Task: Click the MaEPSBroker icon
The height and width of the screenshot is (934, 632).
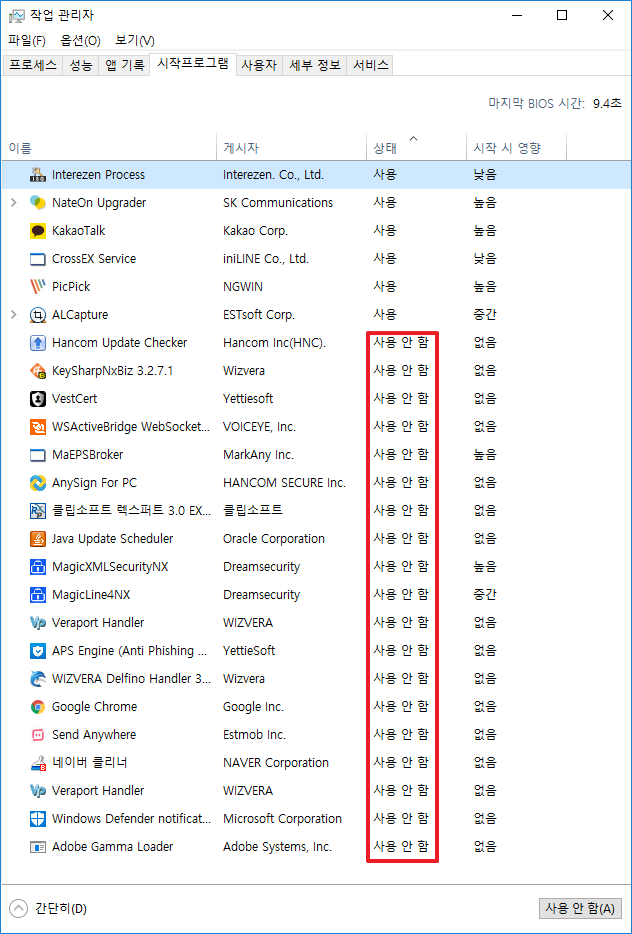Action: 38,455
